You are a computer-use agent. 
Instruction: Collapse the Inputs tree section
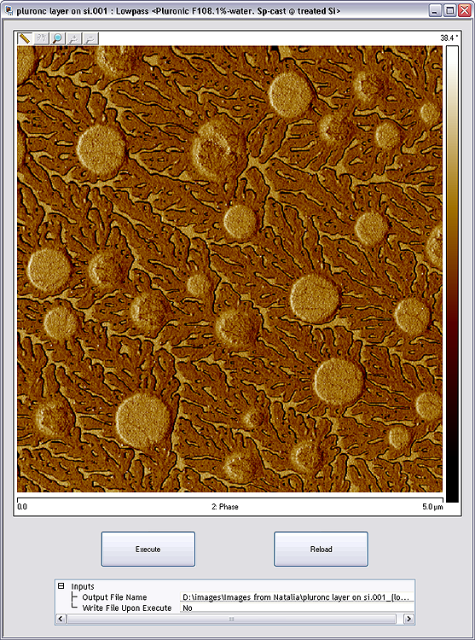click(61, 586)
